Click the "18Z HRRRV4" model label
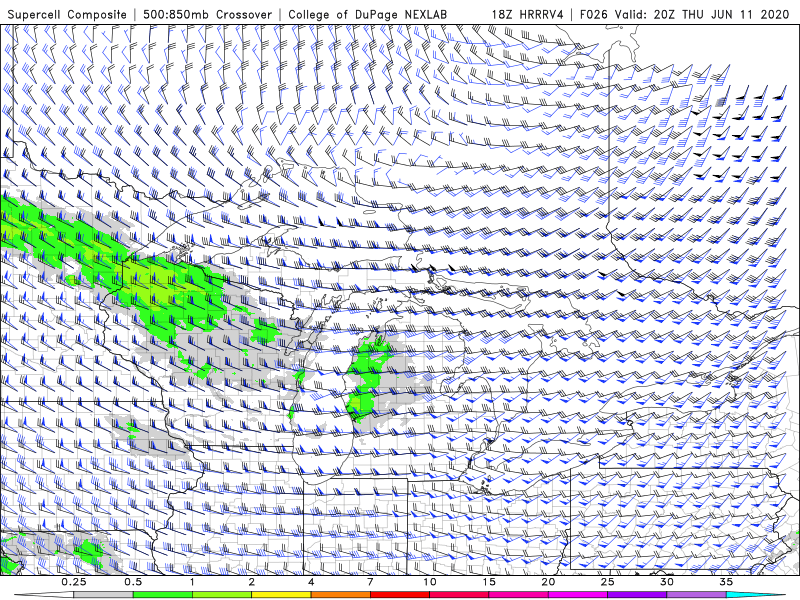800x600 pixels. [528, 14]
